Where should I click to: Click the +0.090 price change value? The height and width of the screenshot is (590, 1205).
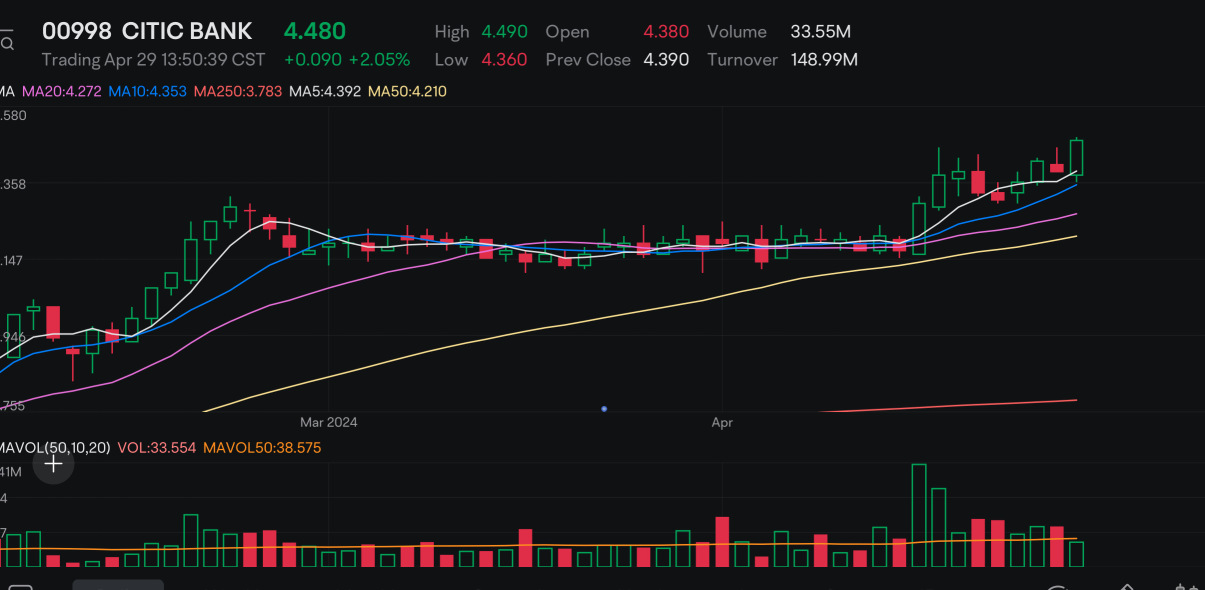coord(312,60)
